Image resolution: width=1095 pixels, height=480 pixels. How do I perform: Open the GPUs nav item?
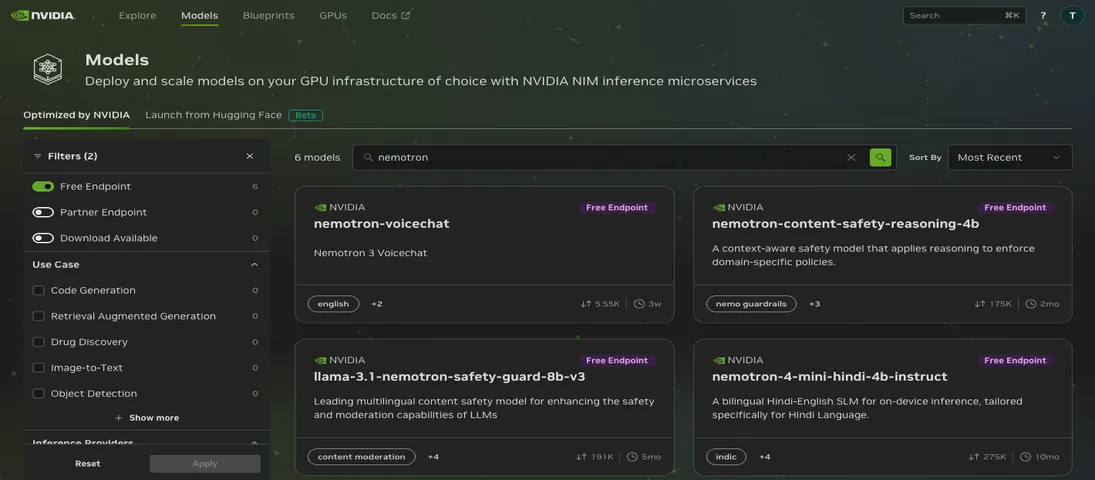coord(333,15)
